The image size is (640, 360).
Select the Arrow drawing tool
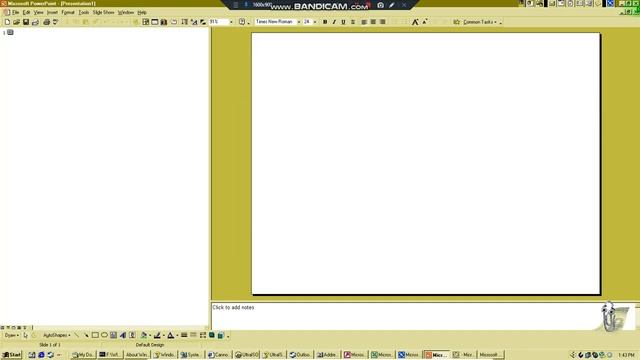tap(86, 336)
